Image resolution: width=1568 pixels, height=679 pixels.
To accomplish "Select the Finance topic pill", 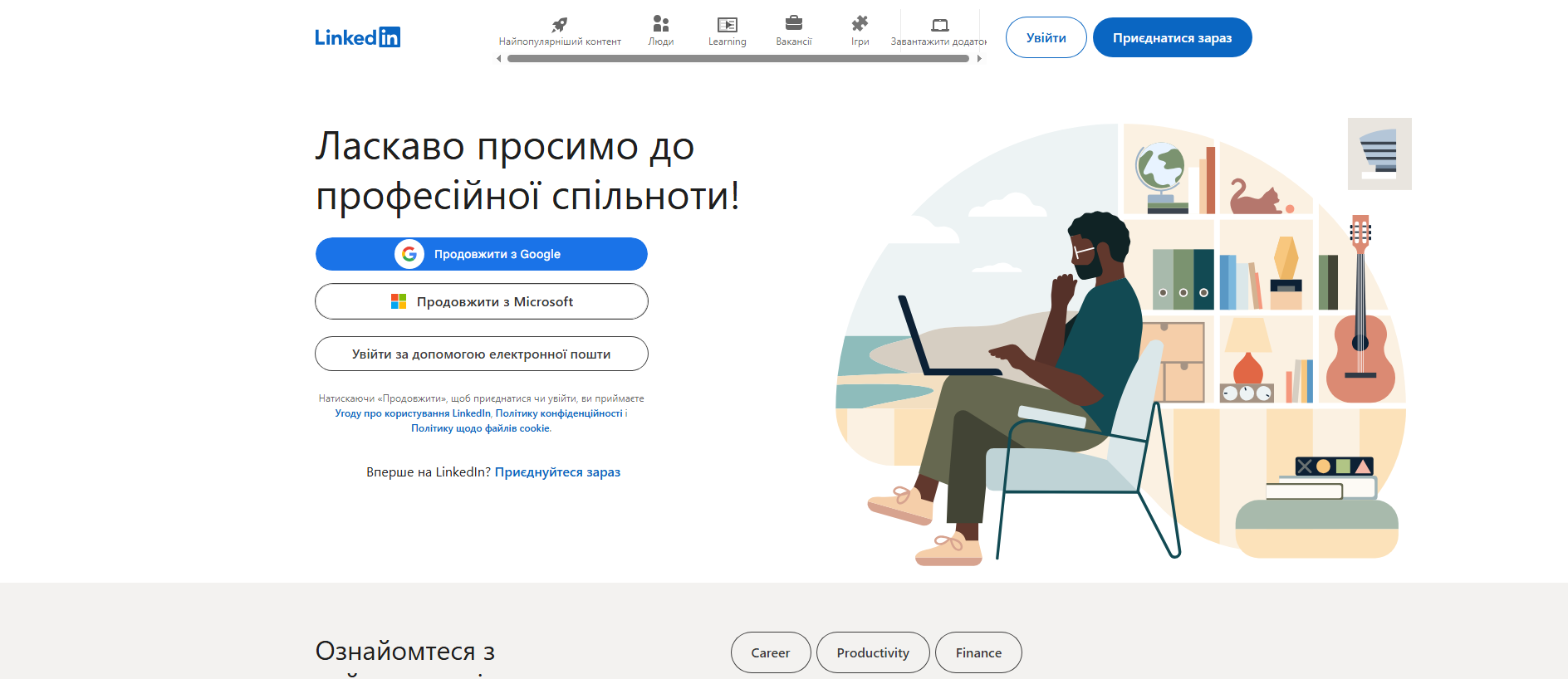I will tap(978, 653).
